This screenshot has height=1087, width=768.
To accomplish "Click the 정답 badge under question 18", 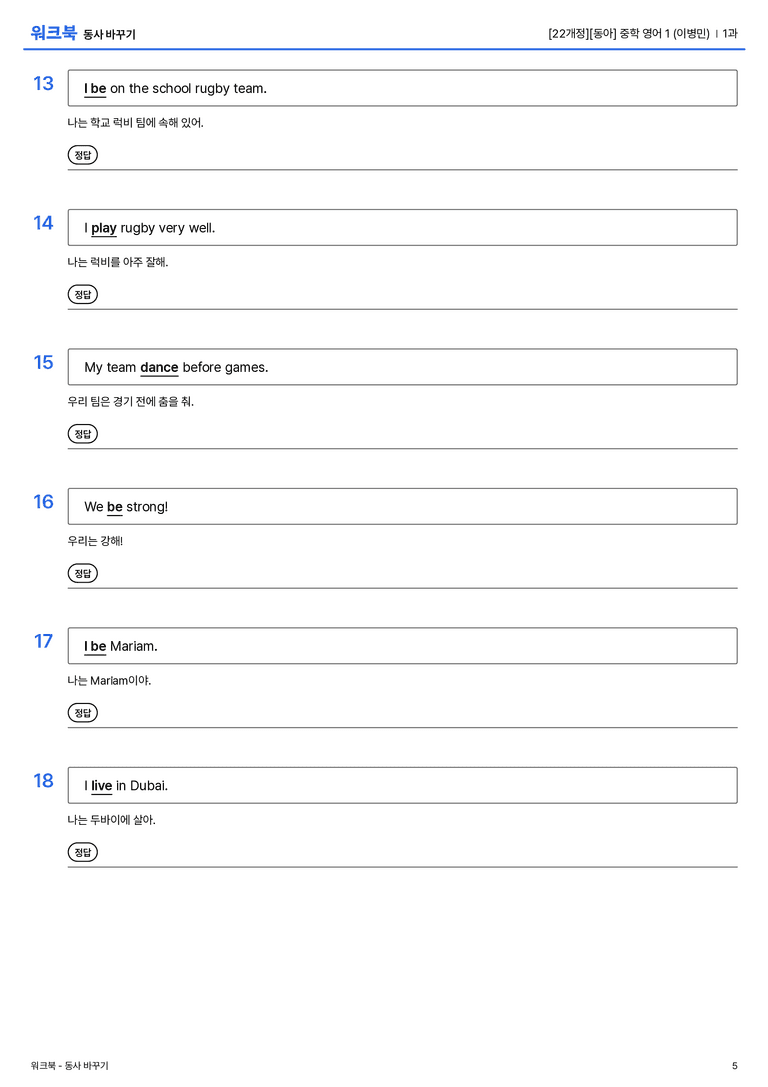I will (82, 851).
